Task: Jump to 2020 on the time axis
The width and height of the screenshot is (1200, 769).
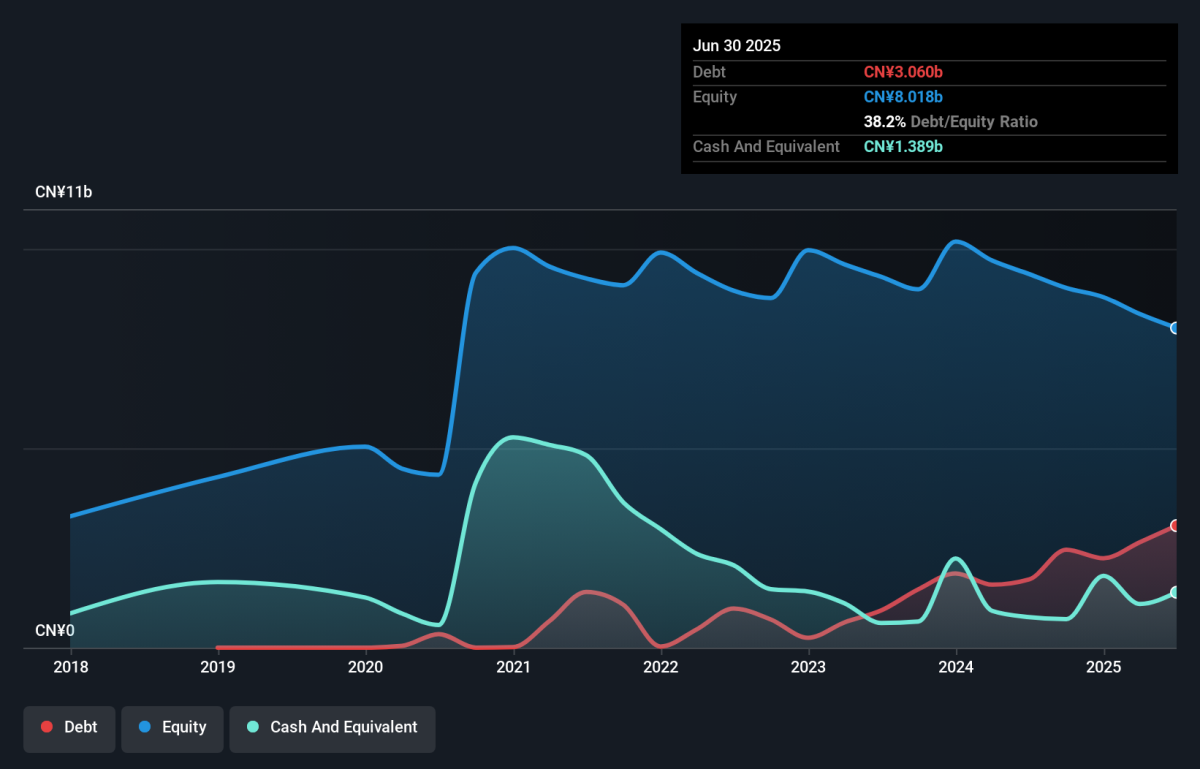Action: (366, 667)
